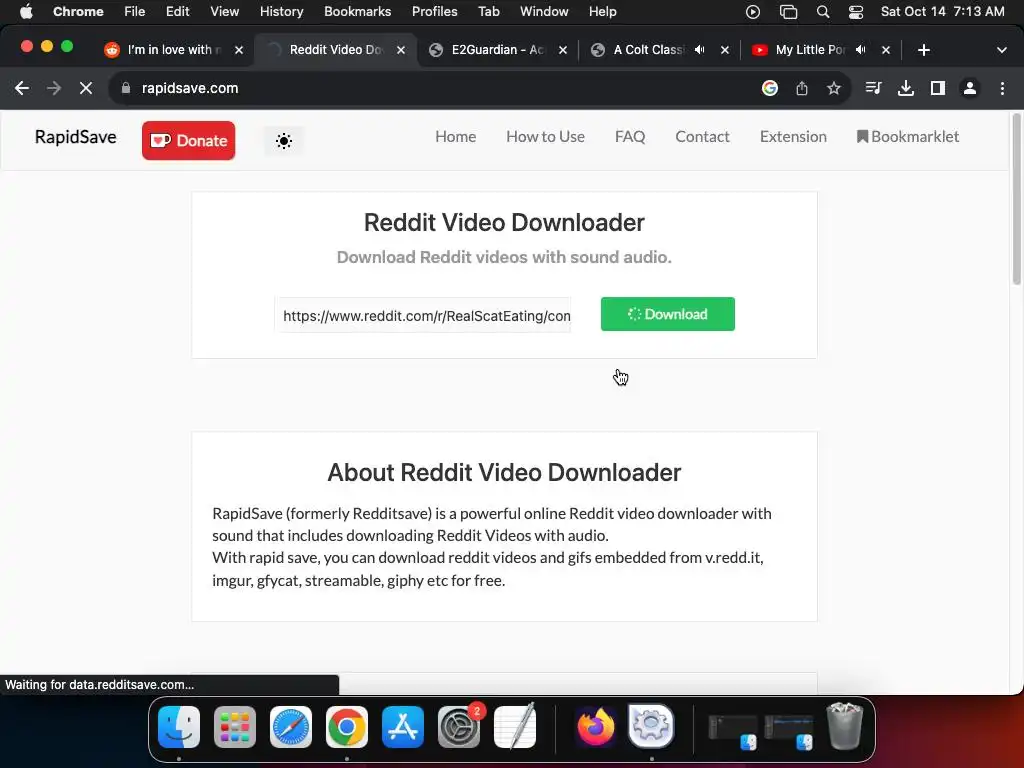The width and height of the screenshot is (1024, 768).
Task: Open the Chrome three-dot menu
Action: (1002, 88)
